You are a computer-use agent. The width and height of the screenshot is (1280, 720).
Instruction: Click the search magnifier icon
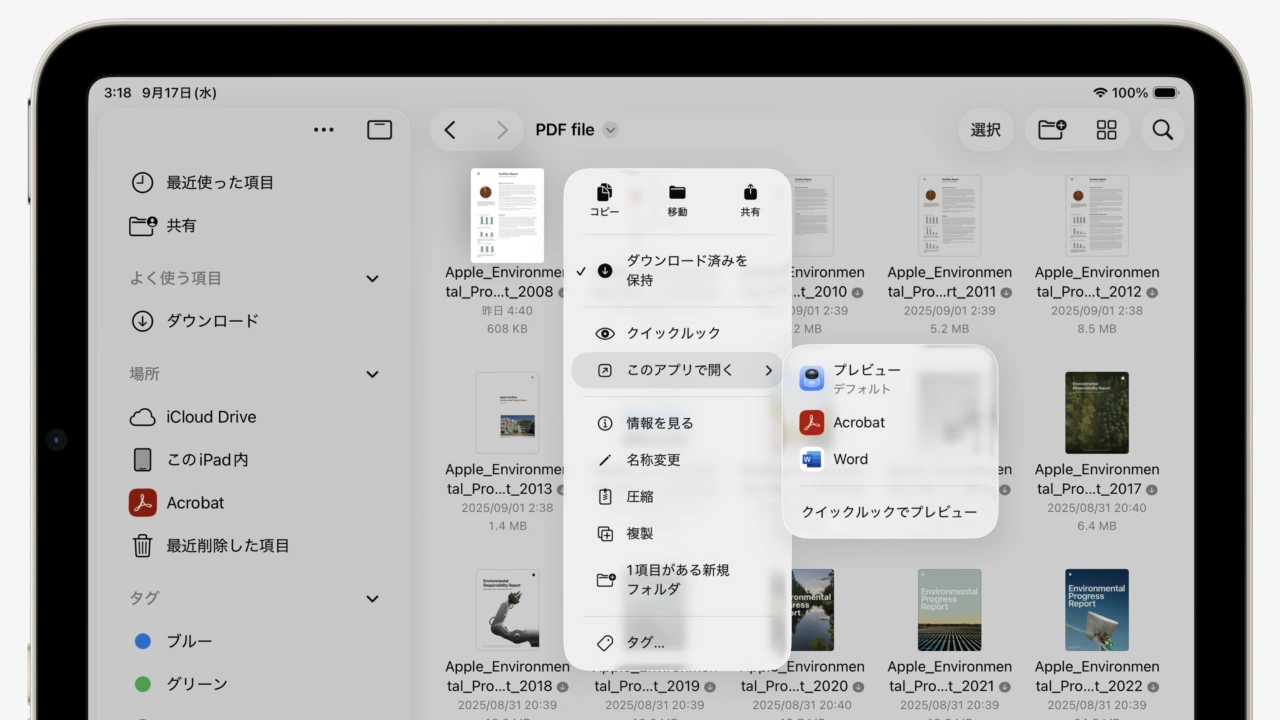click(1162, 130)
